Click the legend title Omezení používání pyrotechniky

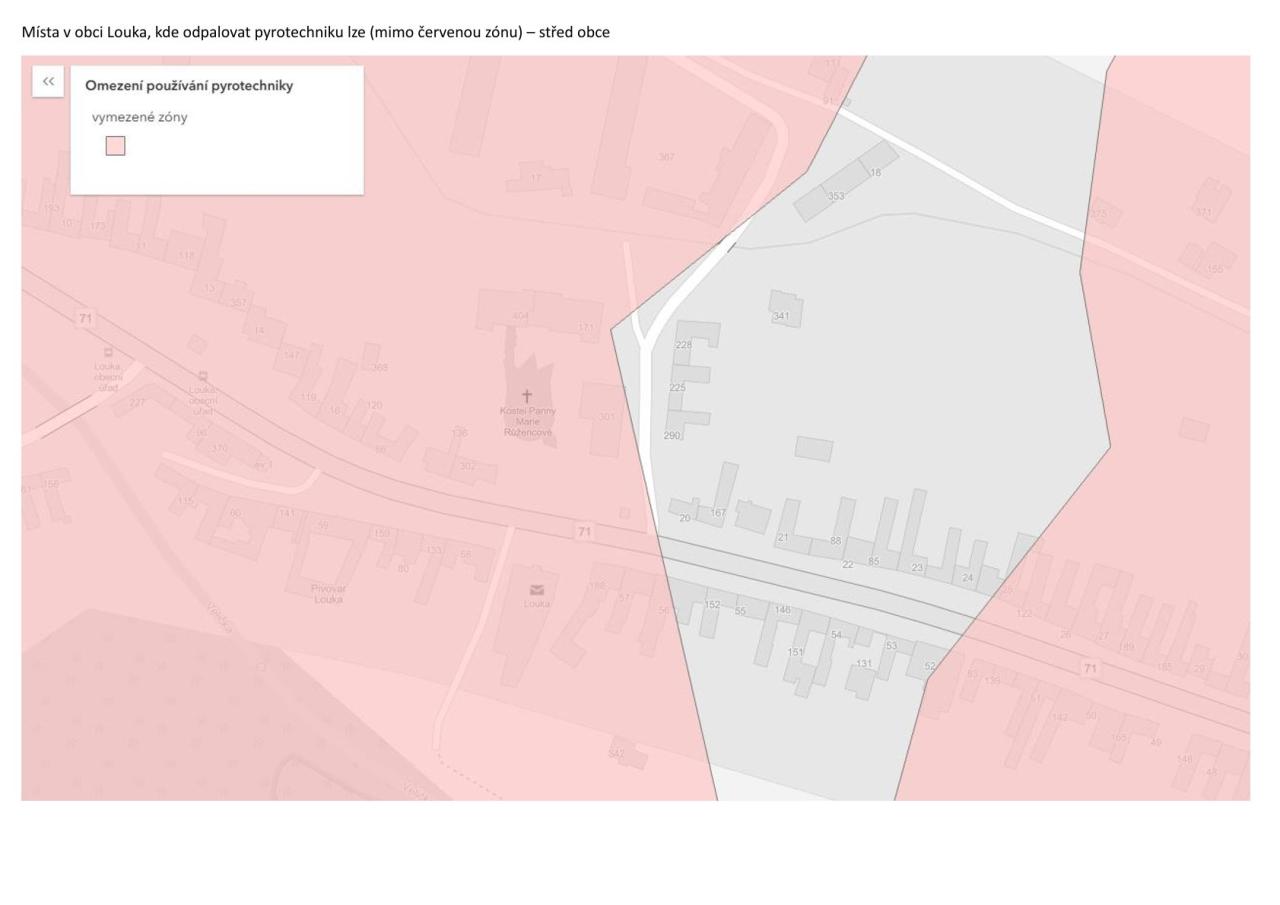tap(189, 86)
